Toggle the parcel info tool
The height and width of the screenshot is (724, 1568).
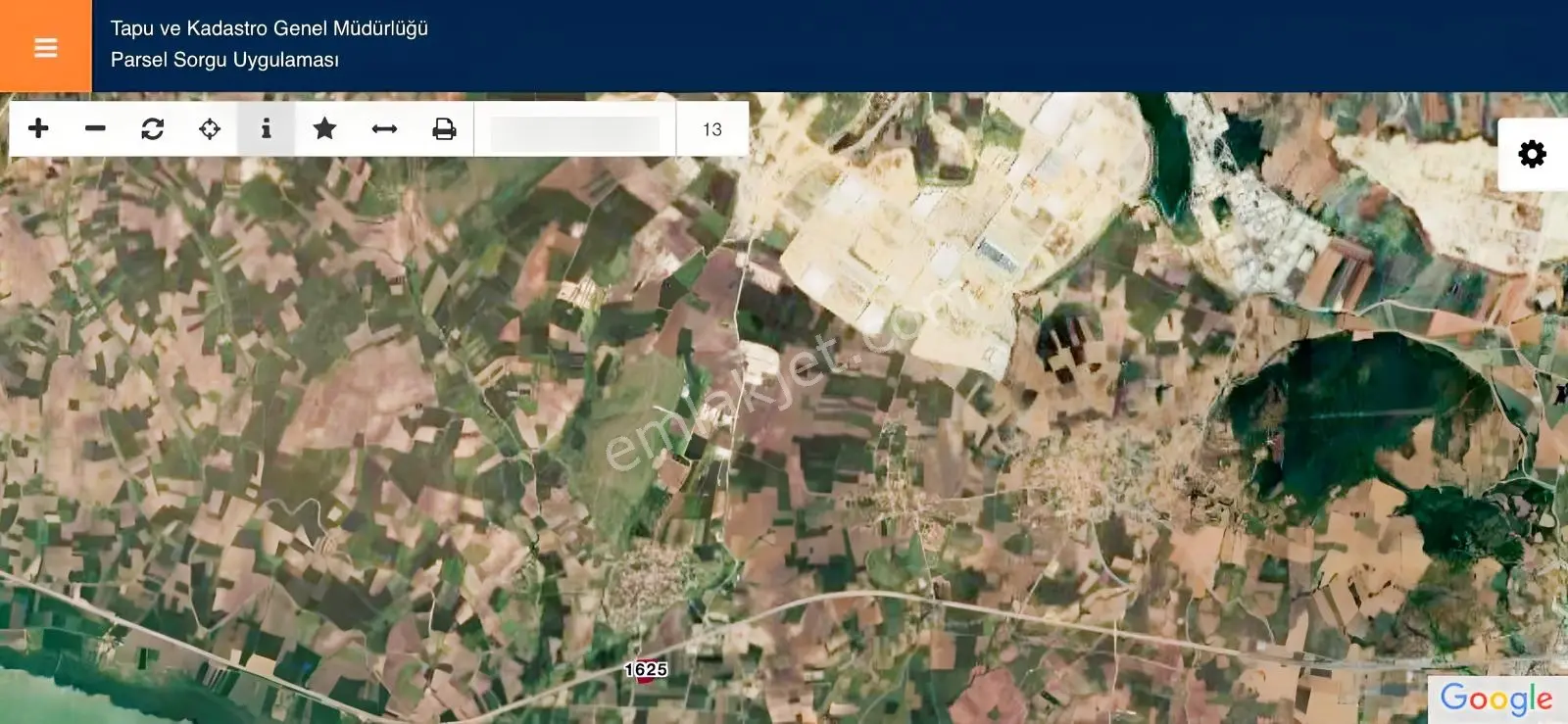pos(266,128)
